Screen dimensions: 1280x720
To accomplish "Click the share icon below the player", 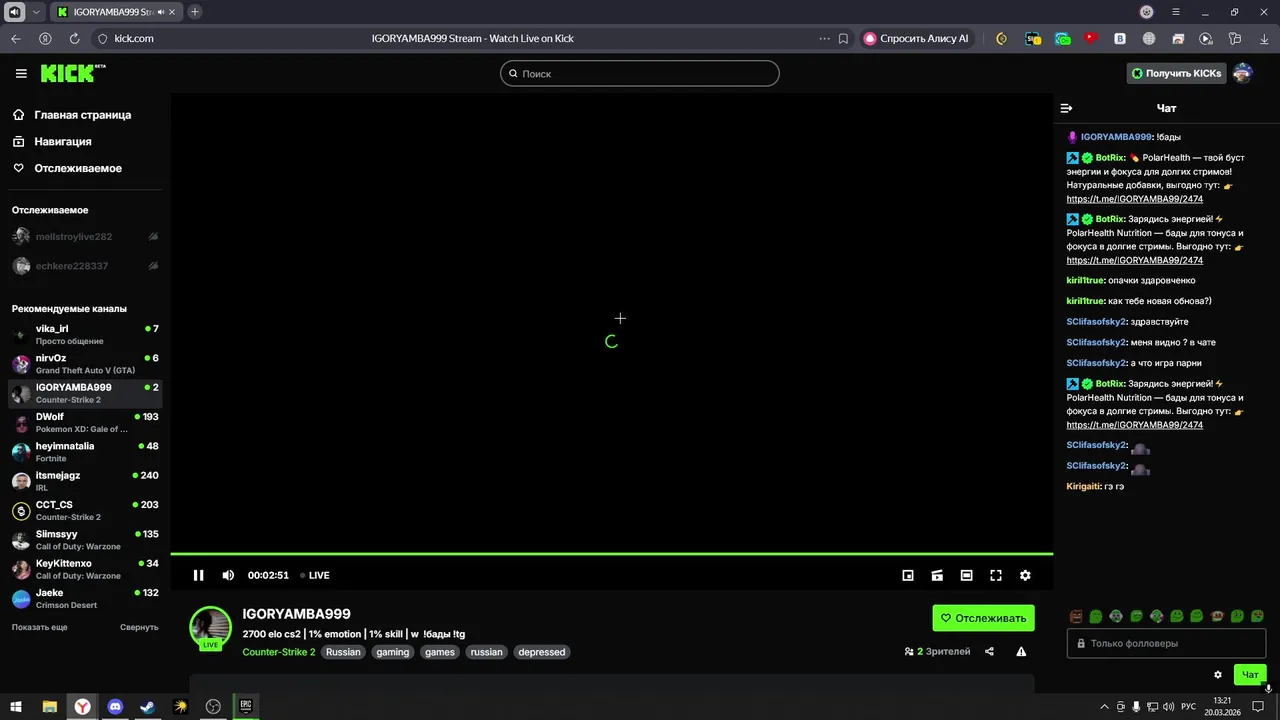I will (989, 651).
